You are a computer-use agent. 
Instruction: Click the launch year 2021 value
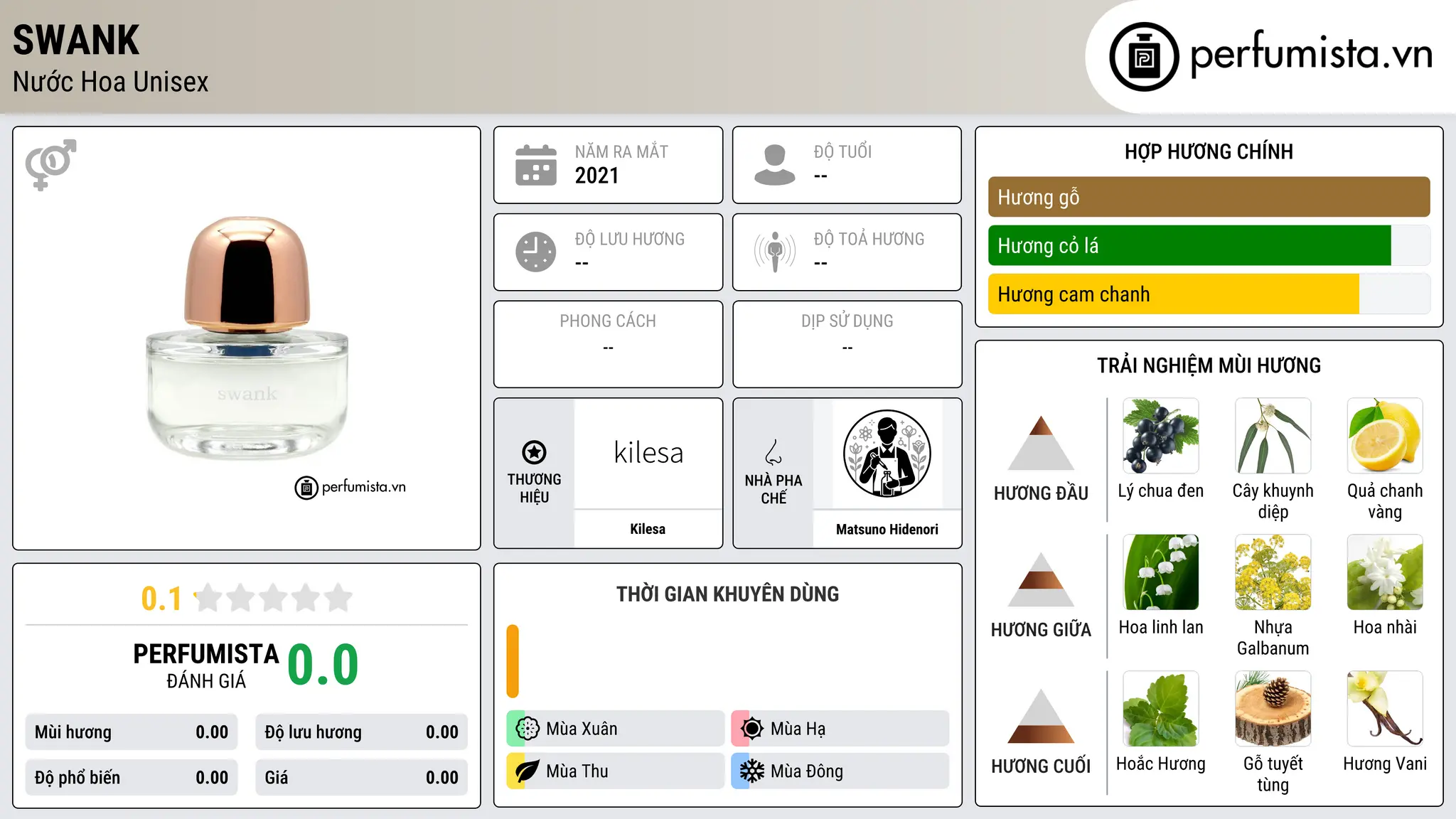pyautogui.click(x=597, y=176)
